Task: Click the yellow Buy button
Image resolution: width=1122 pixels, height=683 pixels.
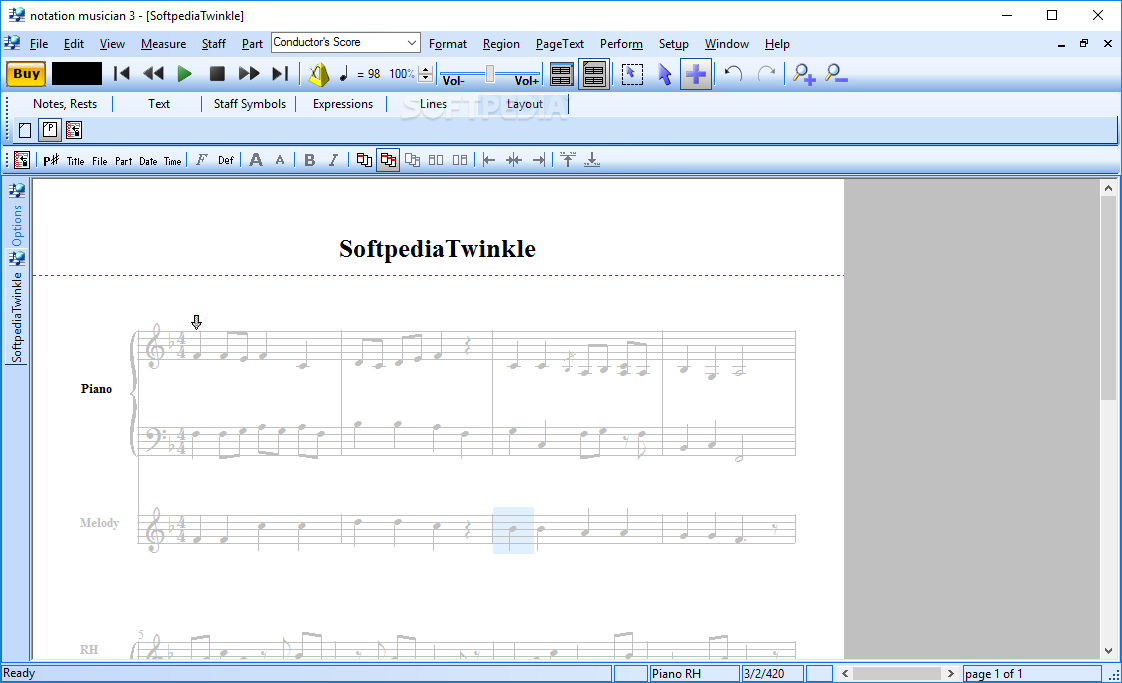Action: click(26, 74)
